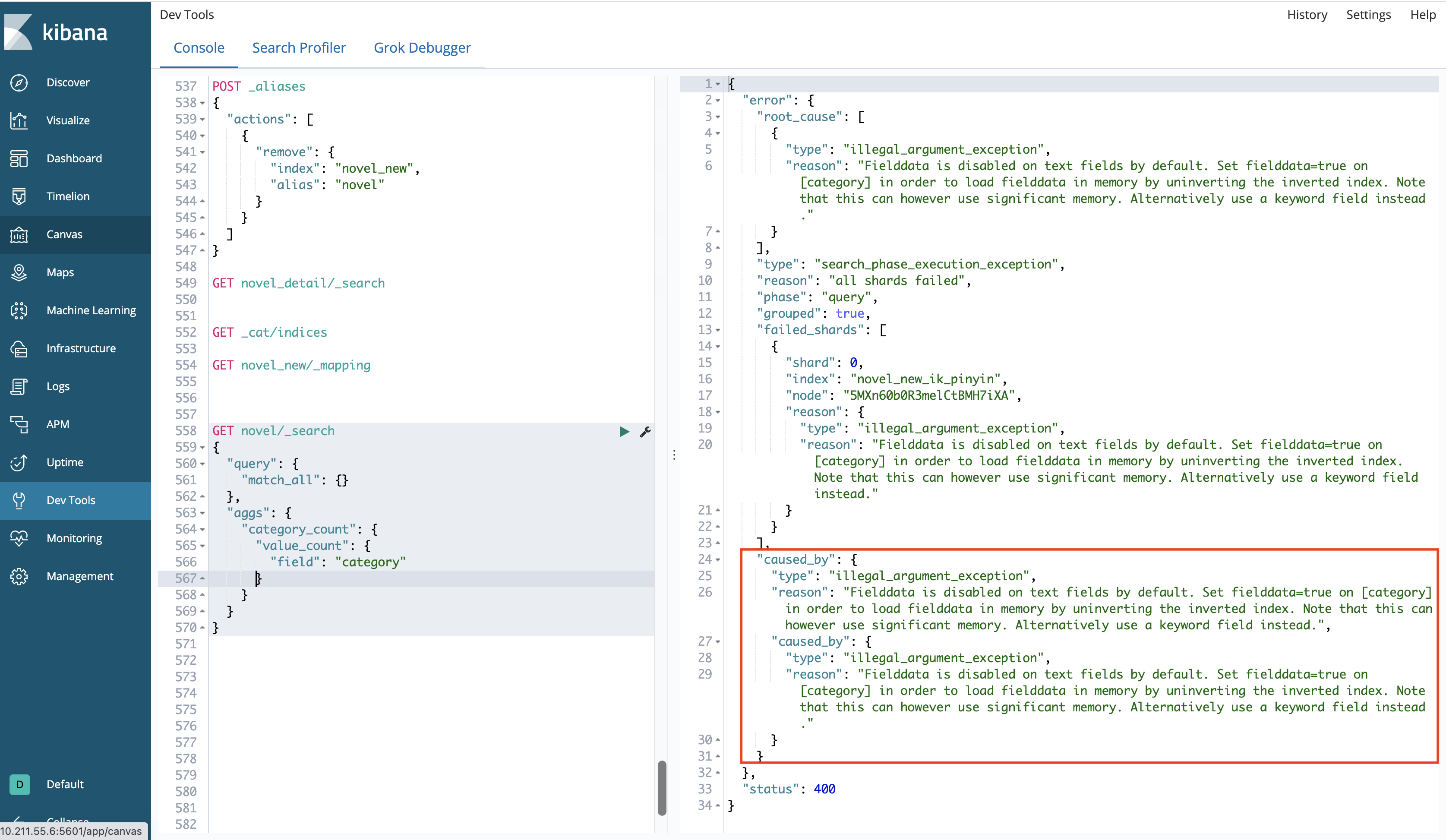This screenshot has width=1446, height=840.
Task: Click GET novel_detail/_search line
Action: coord(298,284)
